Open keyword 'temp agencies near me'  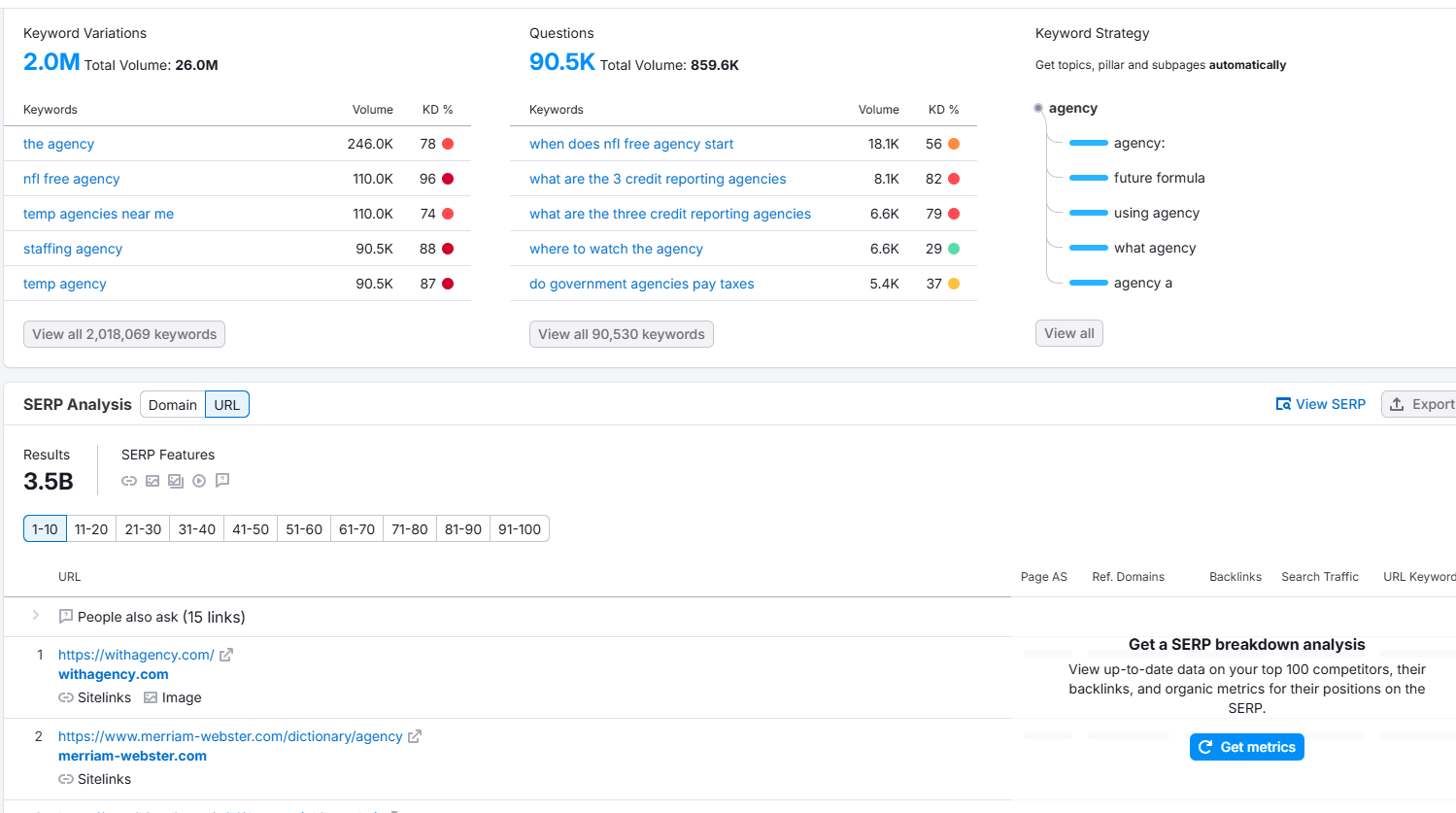[x=99, y=214]
